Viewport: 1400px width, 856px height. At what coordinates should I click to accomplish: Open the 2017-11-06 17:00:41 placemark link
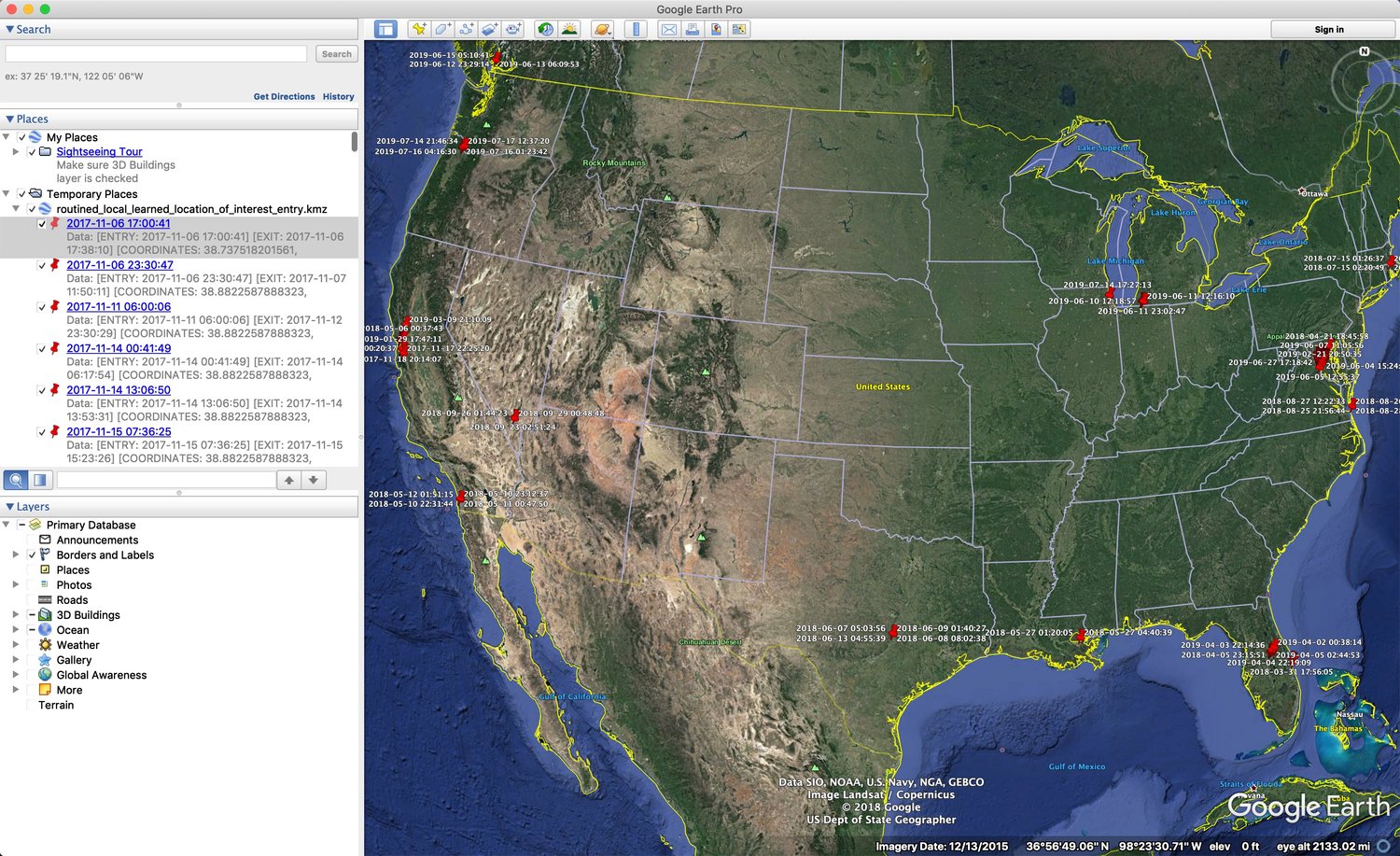point(119,223)
